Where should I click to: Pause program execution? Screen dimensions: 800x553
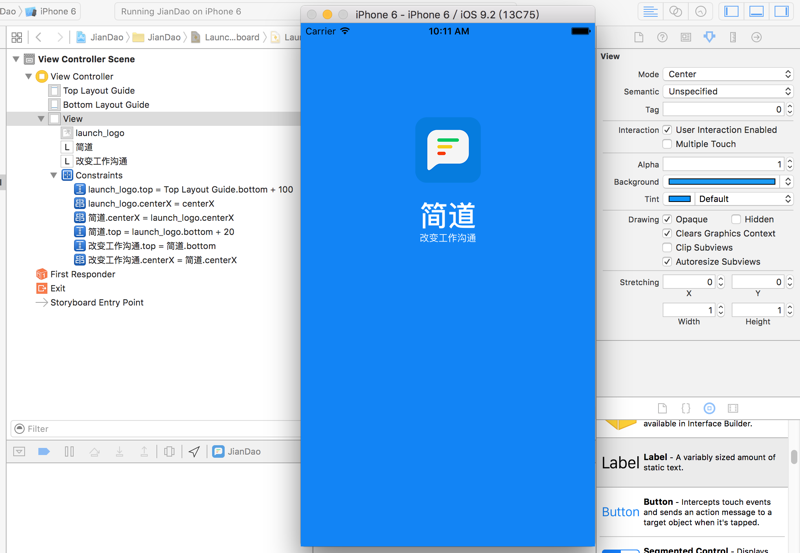[69, 451]
